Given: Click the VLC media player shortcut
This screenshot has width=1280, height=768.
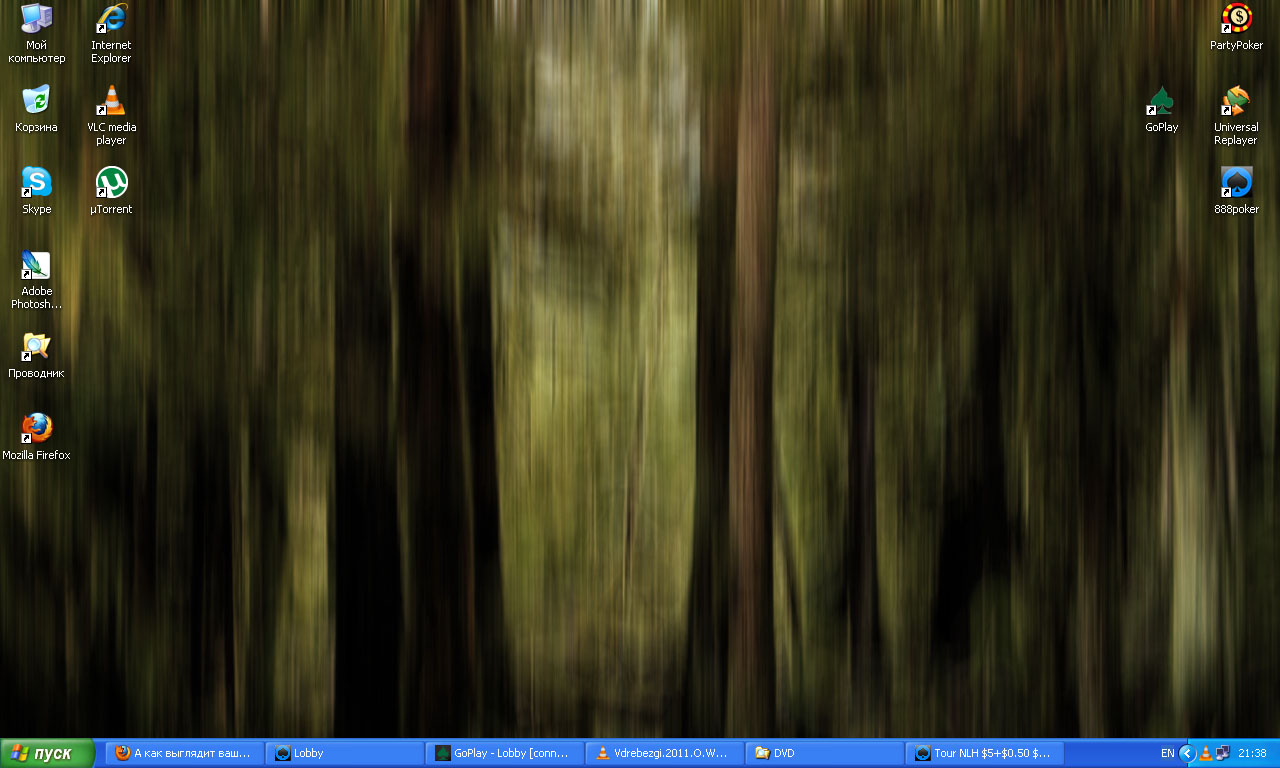Looking at the screenshot, I should tap(111, 115).
